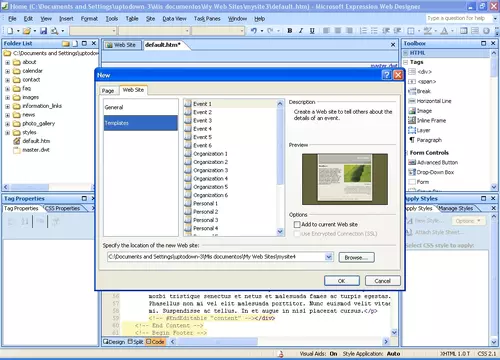
Task: Expand the calendar folder
Action: [x=7, y=71]
